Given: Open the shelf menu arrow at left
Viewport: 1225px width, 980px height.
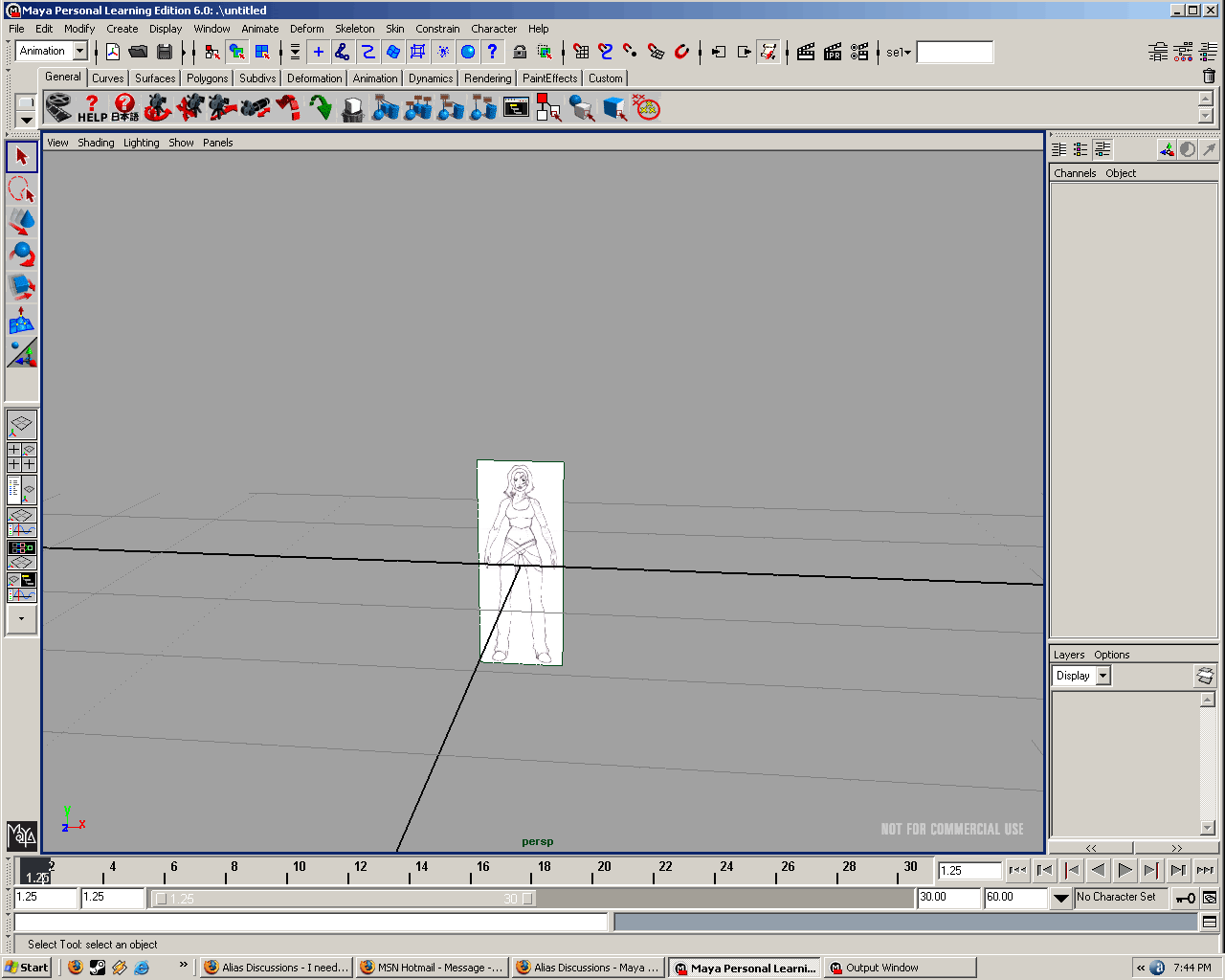Looking at the screenshot, I should coord(27,120).
